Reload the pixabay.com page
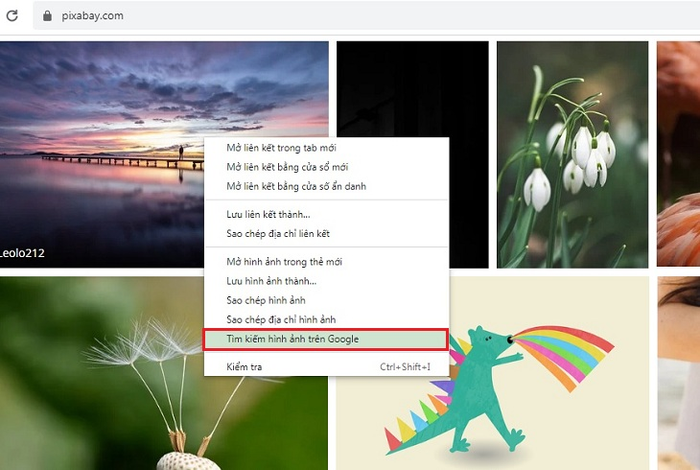The height and width of the screenshot is (470, 700). [12, 16]
